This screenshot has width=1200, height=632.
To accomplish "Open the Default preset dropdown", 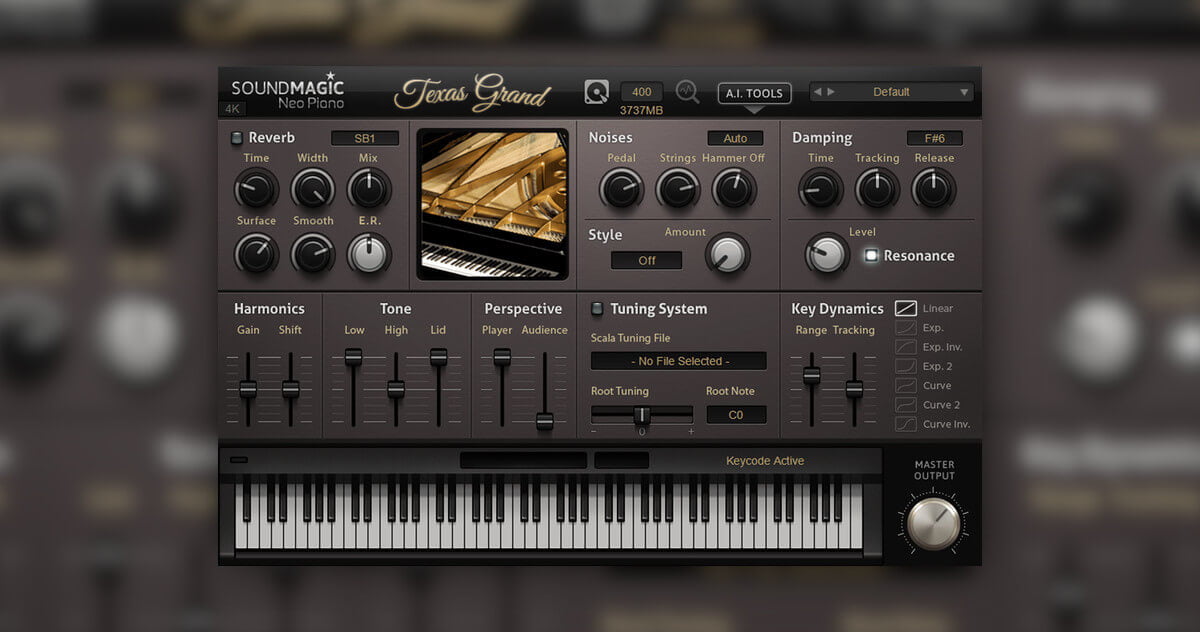I will pos(891,92).
